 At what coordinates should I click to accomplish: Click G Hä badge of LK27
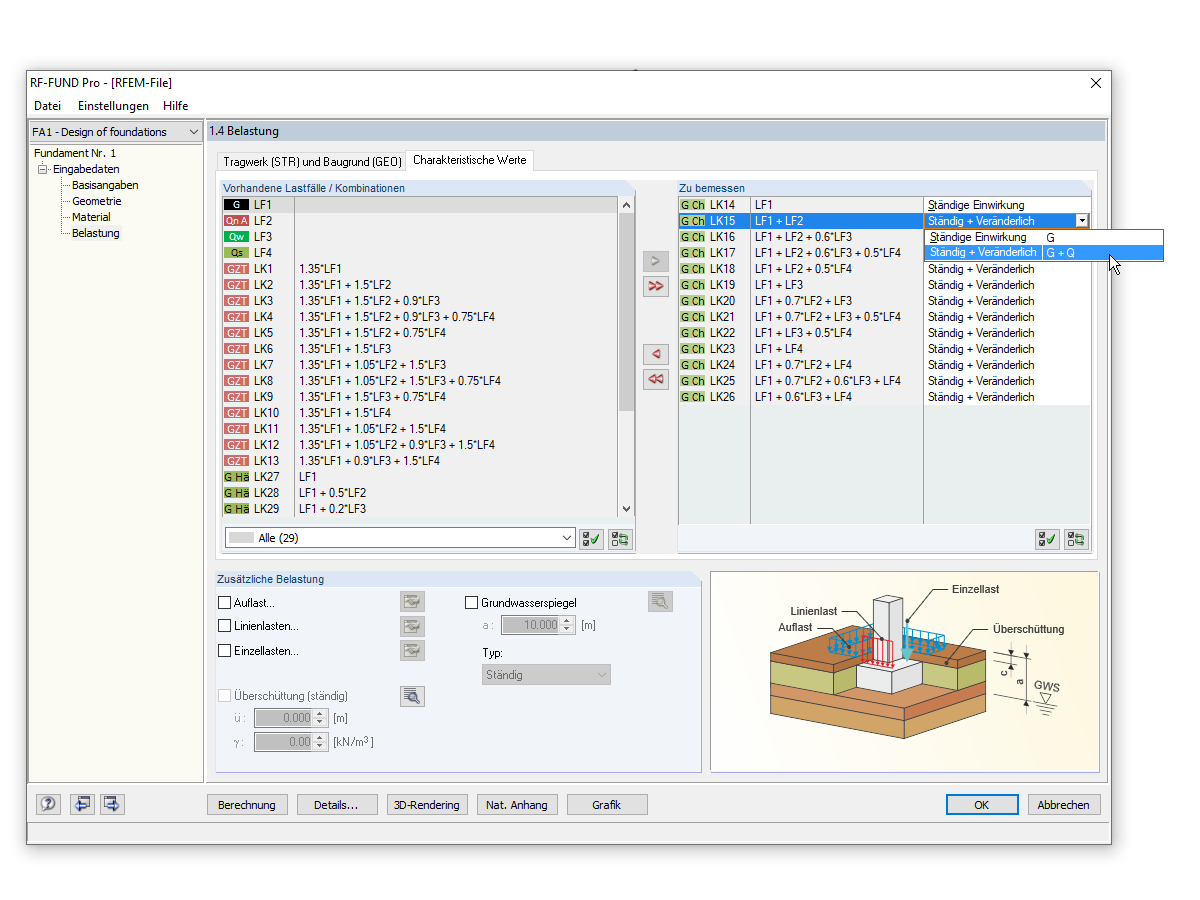(236, 477)
